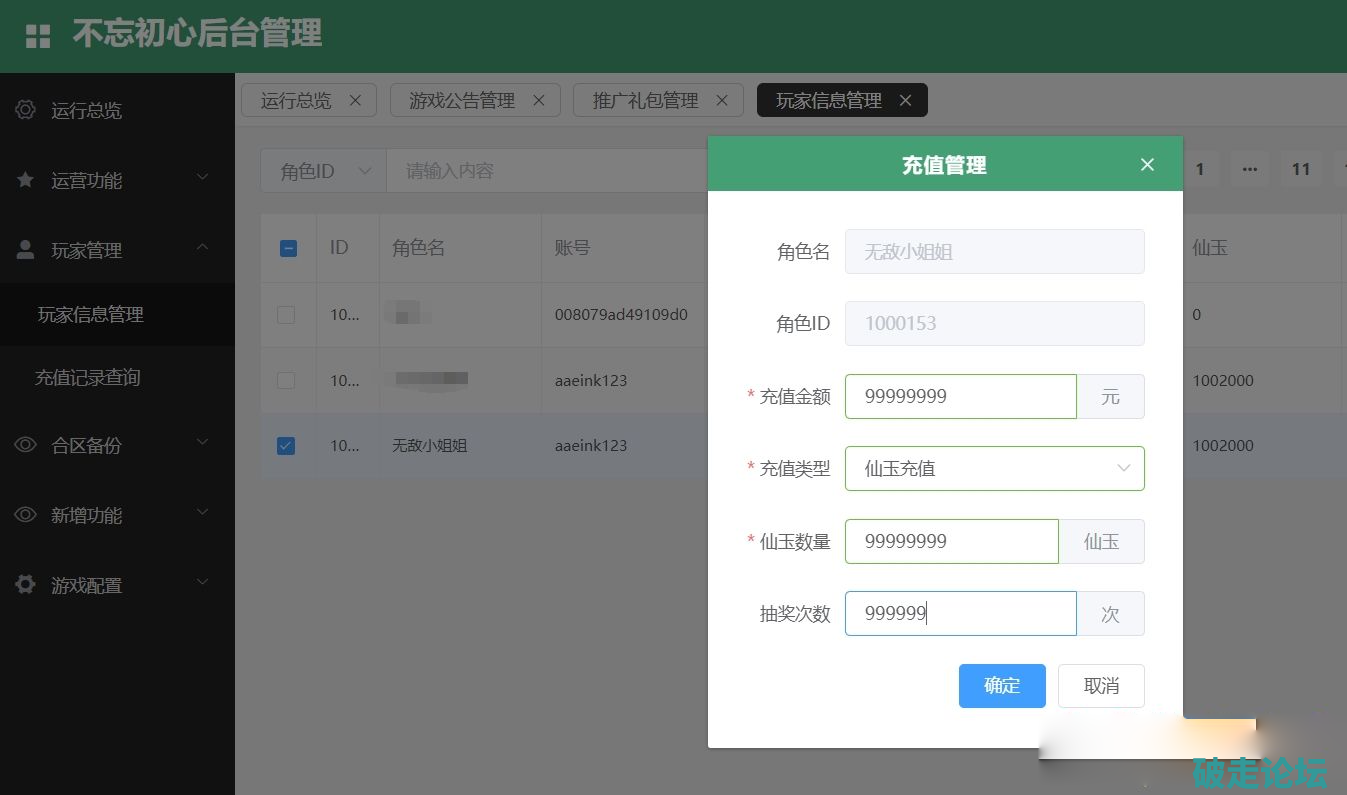Click the eye icon beside 新增功能
The height and width of the screenshot is (795, 1347).
coord(26,515)
